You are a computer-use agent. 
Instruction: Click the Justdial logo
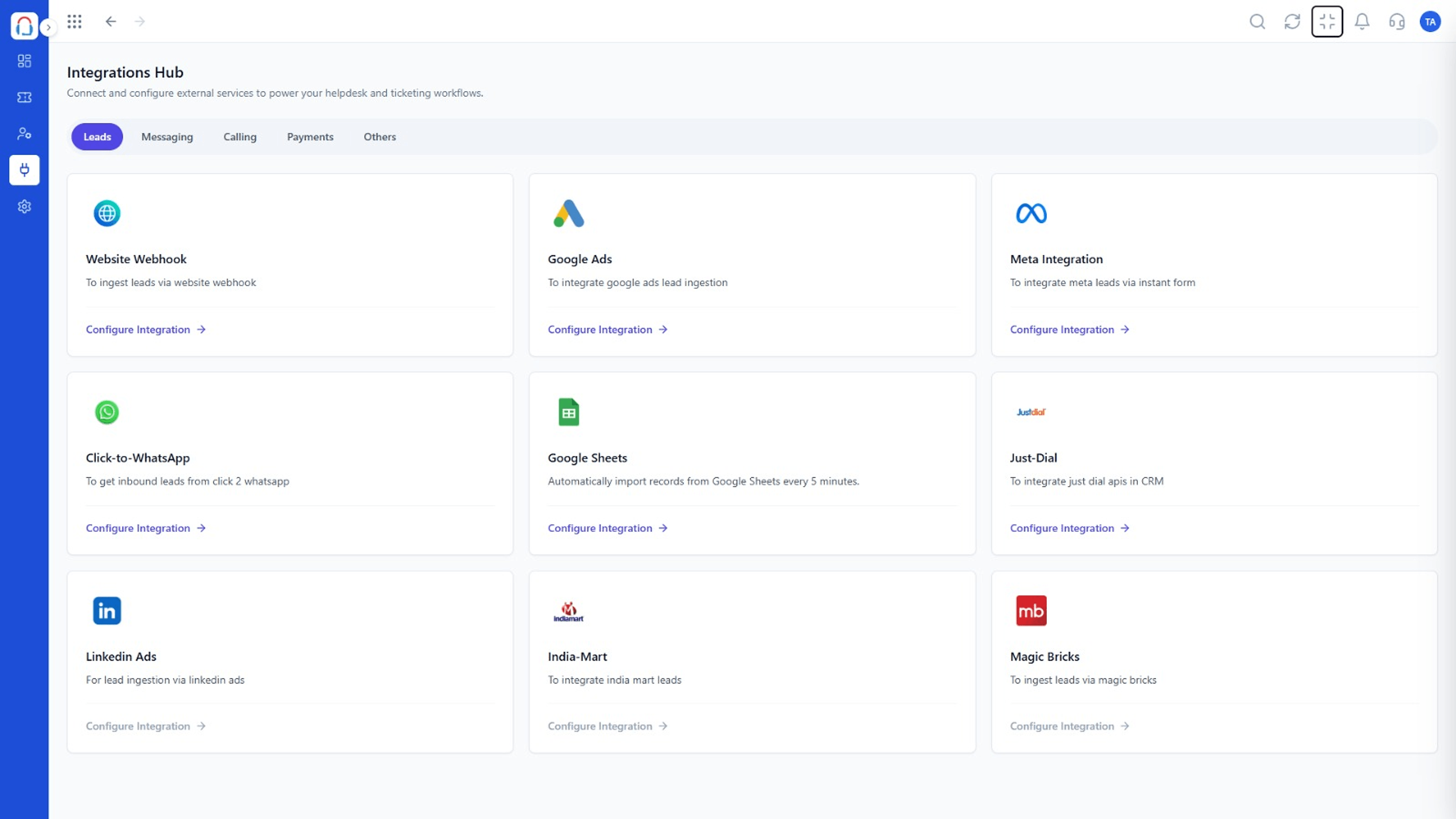[x=1031, y=412]
